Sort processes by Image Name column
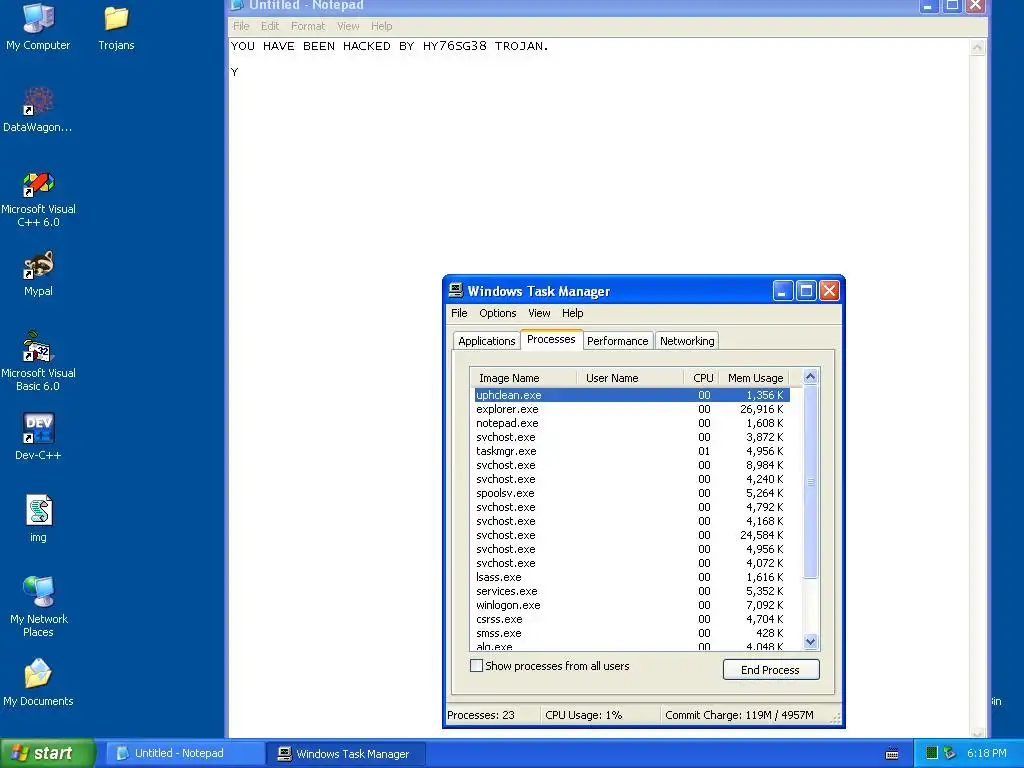This screenshot has width=1024, height=768. (x=523, y=378)
